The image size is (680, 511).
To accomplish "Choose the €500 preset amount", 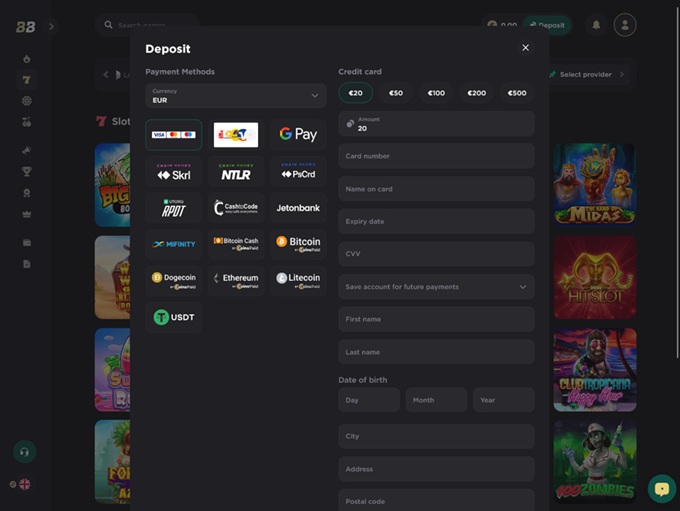I will pos(516,93).
